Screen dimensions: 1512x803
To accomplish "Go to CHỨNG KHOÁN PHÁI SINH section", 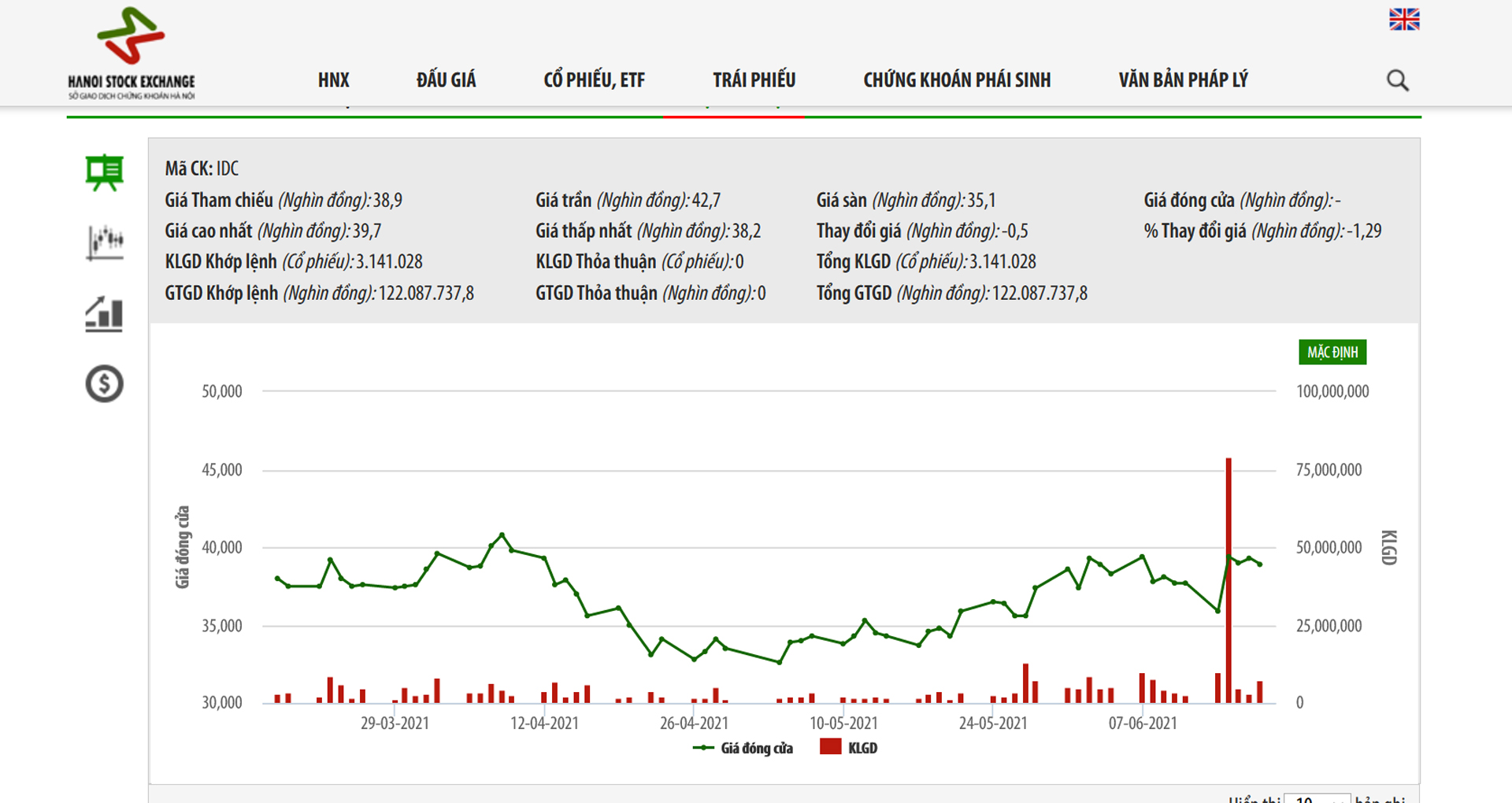I will coord(957,80).
